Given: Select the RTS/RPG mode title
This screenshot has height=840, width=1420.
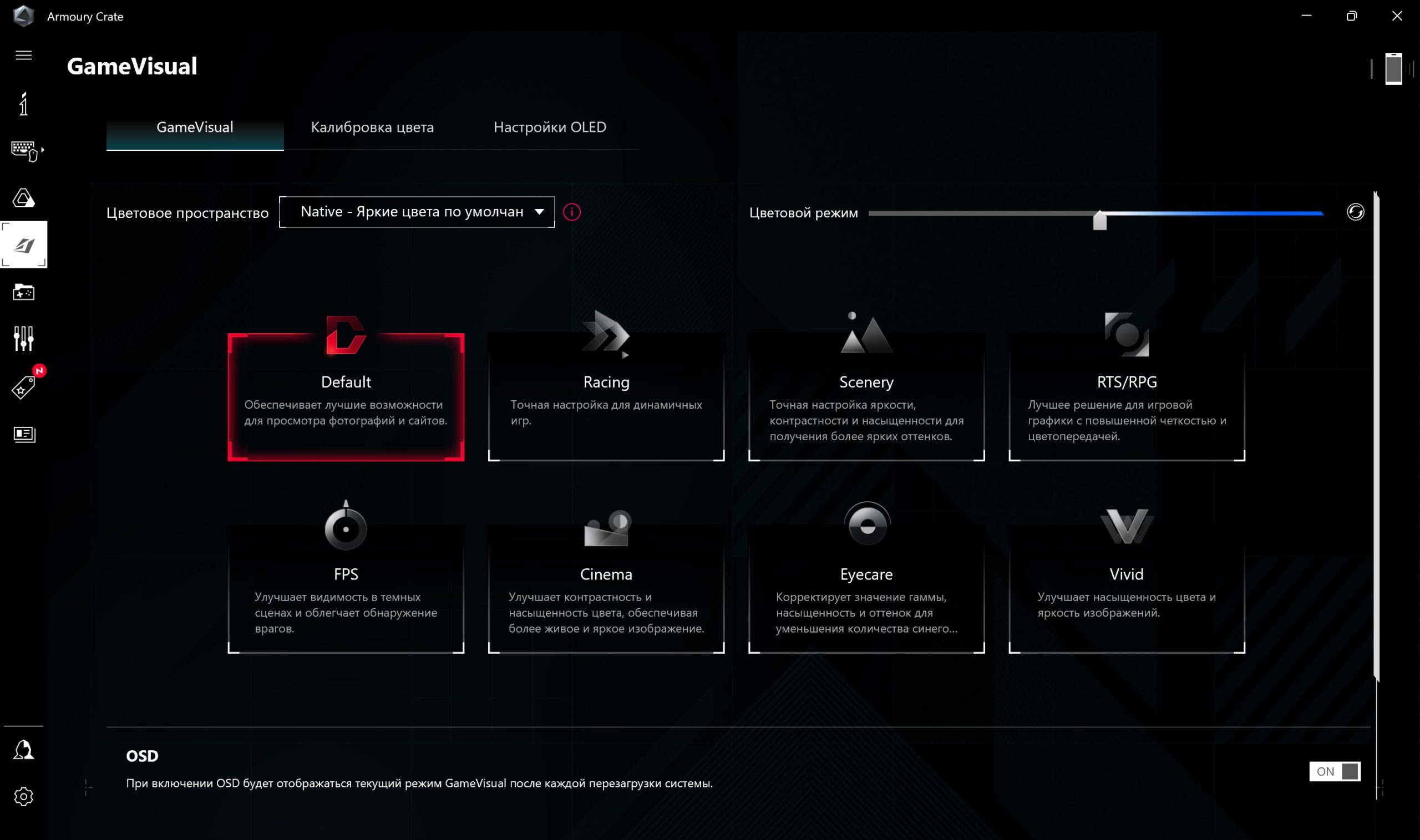Looking at the screenshot, I should tap(1127, 382).
